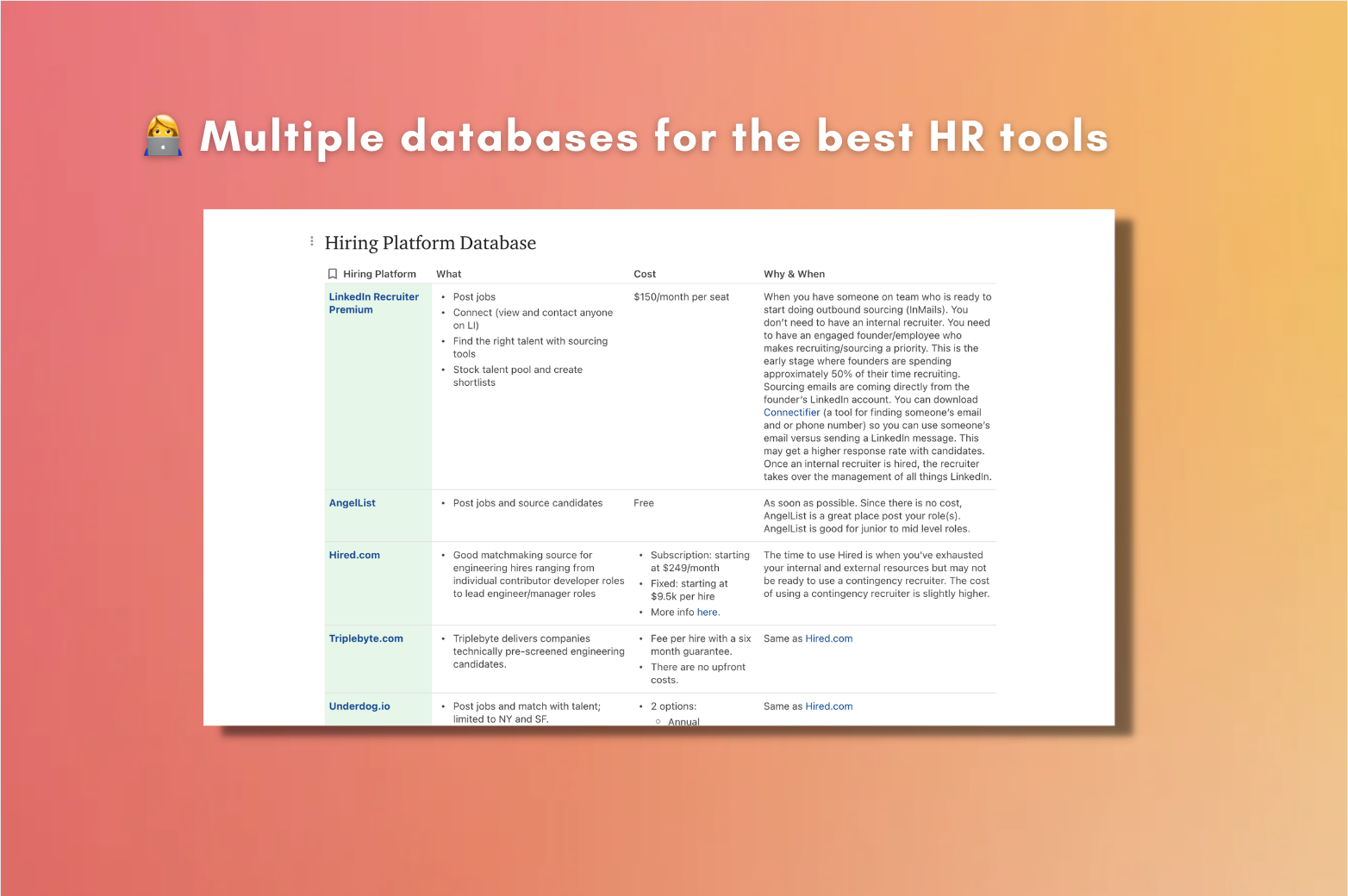Click 'Stock talent pool and create shortlists'
Viewport: 1348px width, 896px height.
click(518, 376)
